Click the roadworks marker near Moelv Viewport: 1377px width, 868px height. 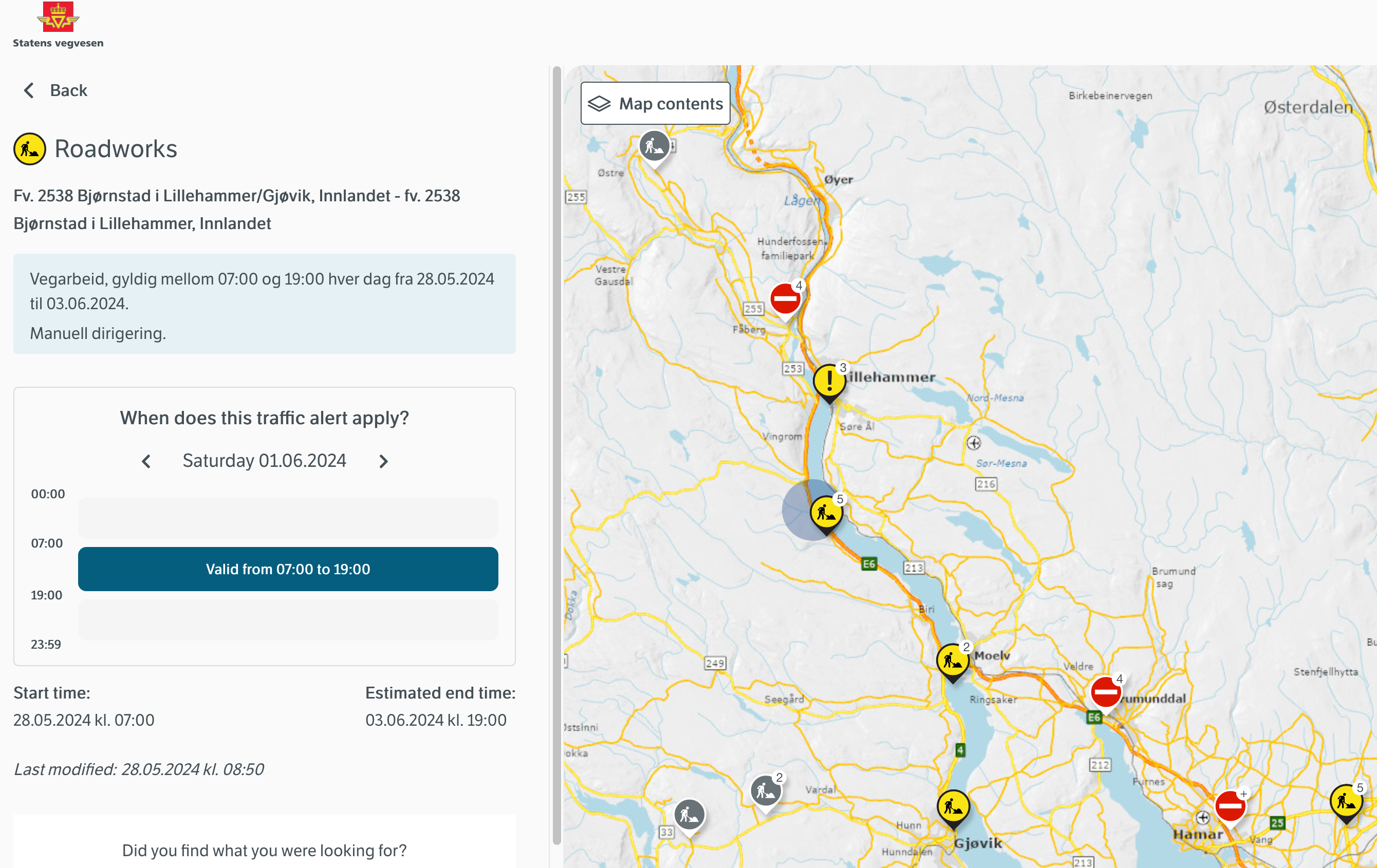[x=952, y=661]
